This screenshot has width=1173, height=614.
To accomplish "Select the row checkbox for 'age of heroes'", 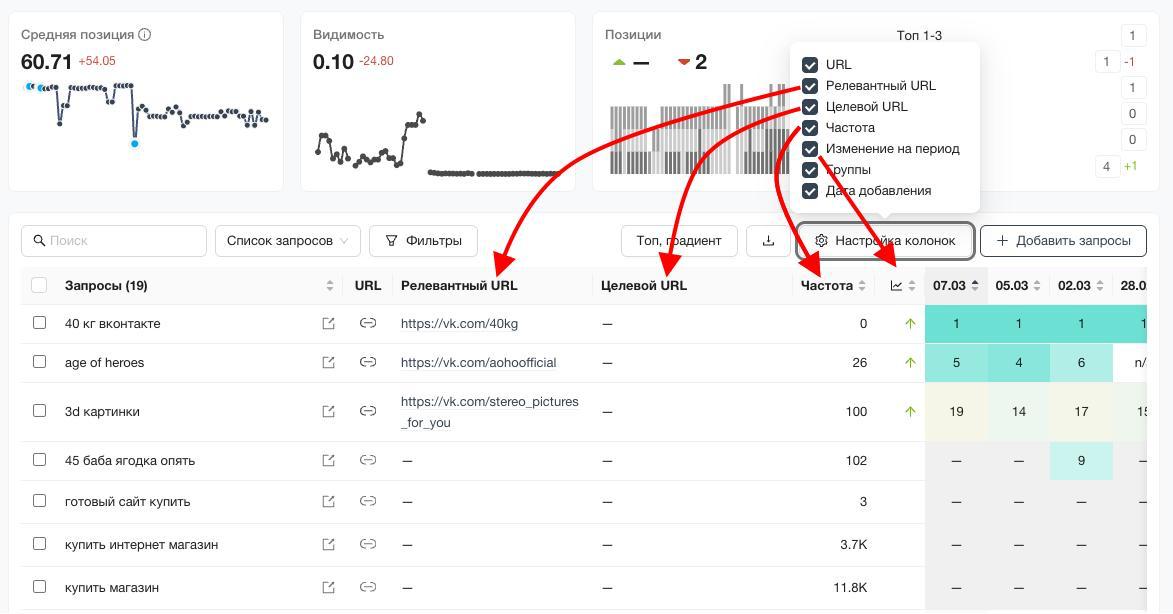I will (x=40, y=362).
